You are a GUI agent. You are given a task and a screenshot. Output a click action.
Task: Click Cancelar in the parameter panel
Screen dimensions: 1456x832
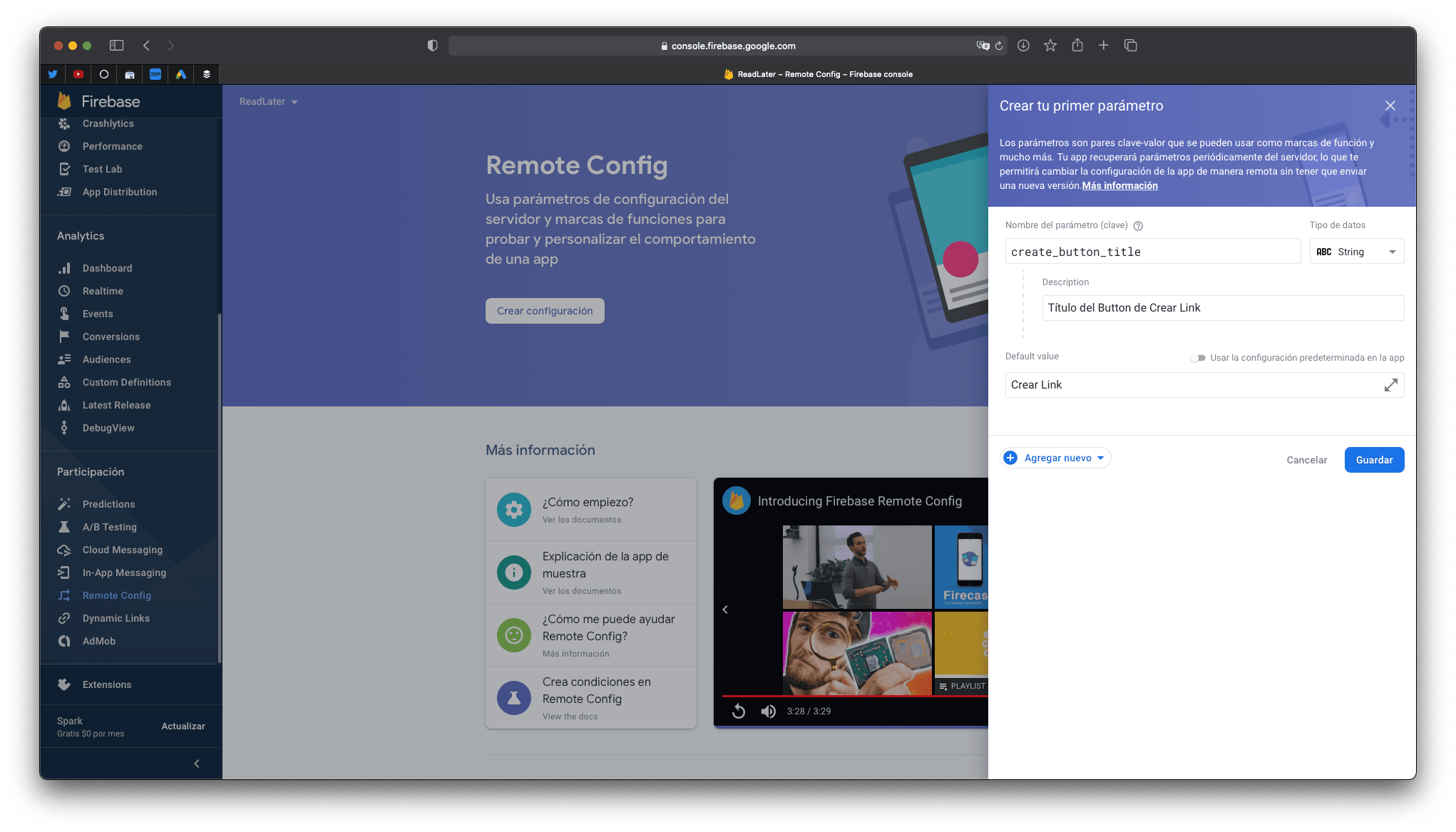click(x=1306, y=460)
